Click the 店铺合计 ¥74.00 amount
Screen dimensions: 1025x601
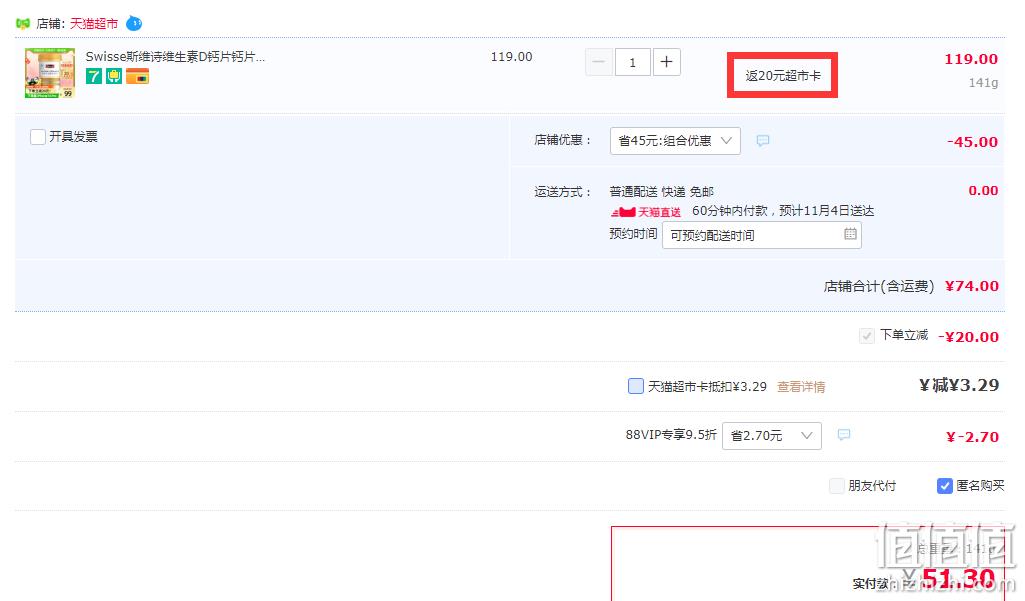click(971, 286)
